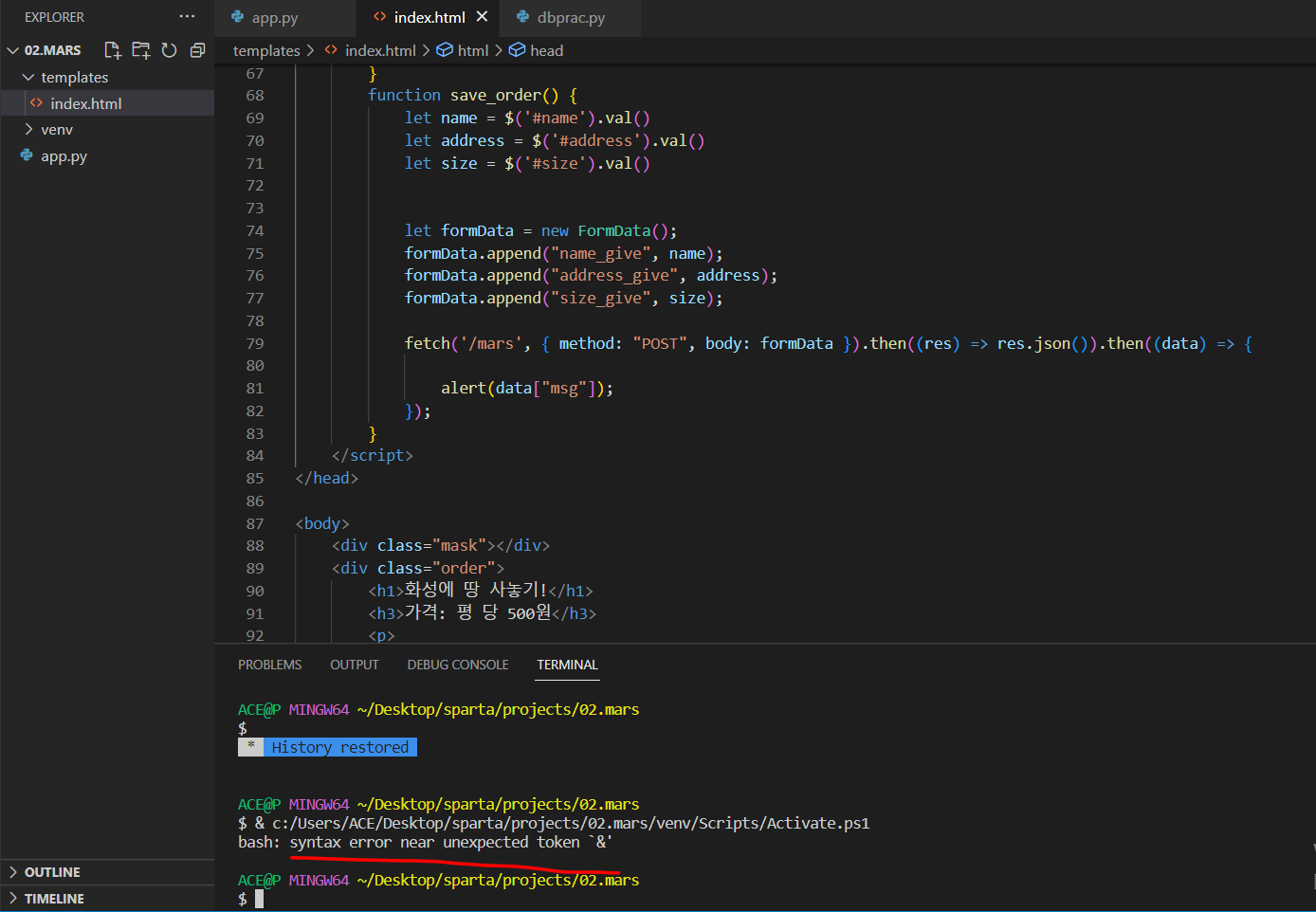This screenshot has width=1316, height=912.
Task: Click the "address_give" append line
Action: 591,276
